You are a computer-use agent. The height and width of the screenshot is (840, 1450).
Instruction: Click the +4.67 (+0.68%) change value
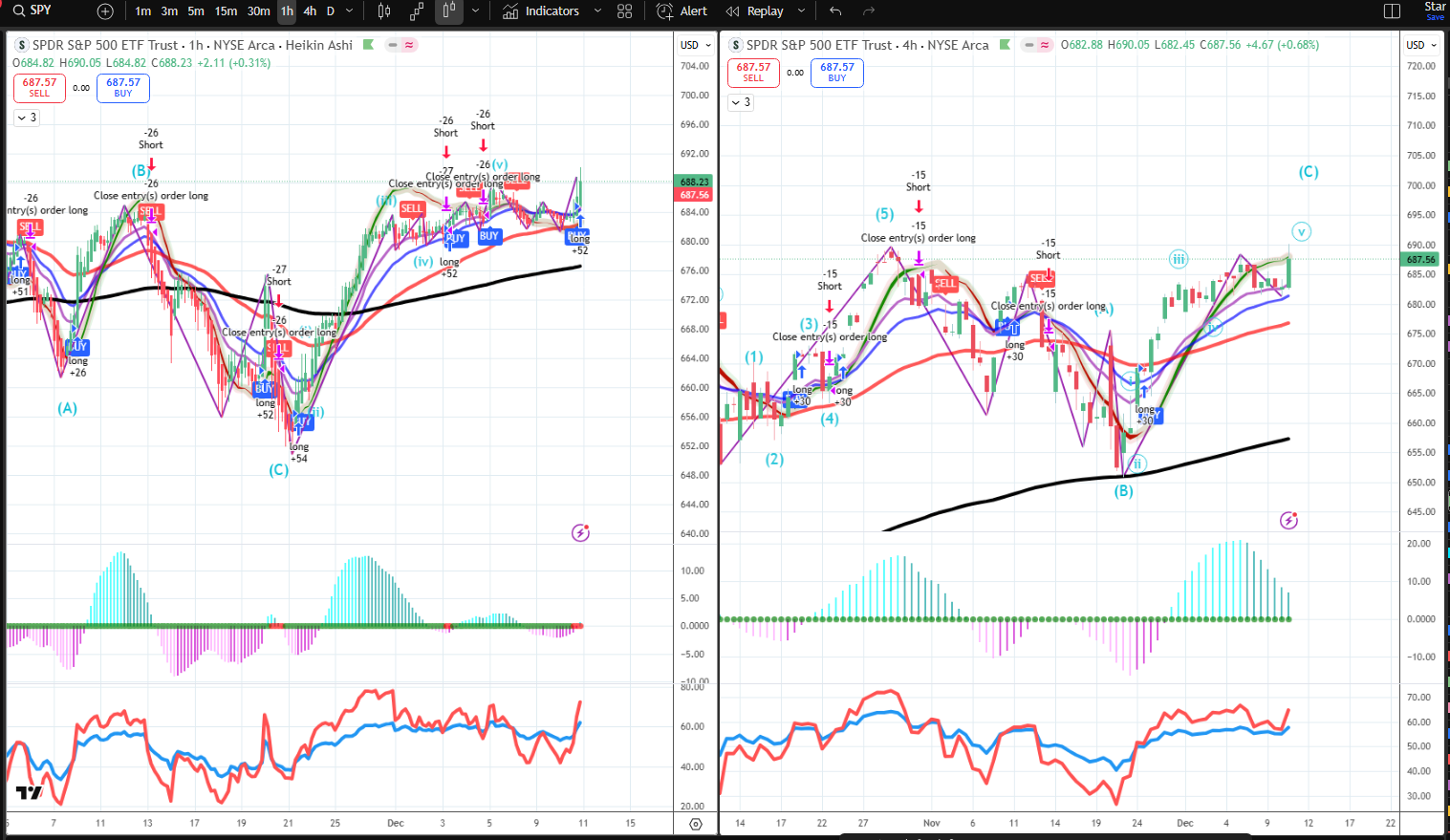1282,45
